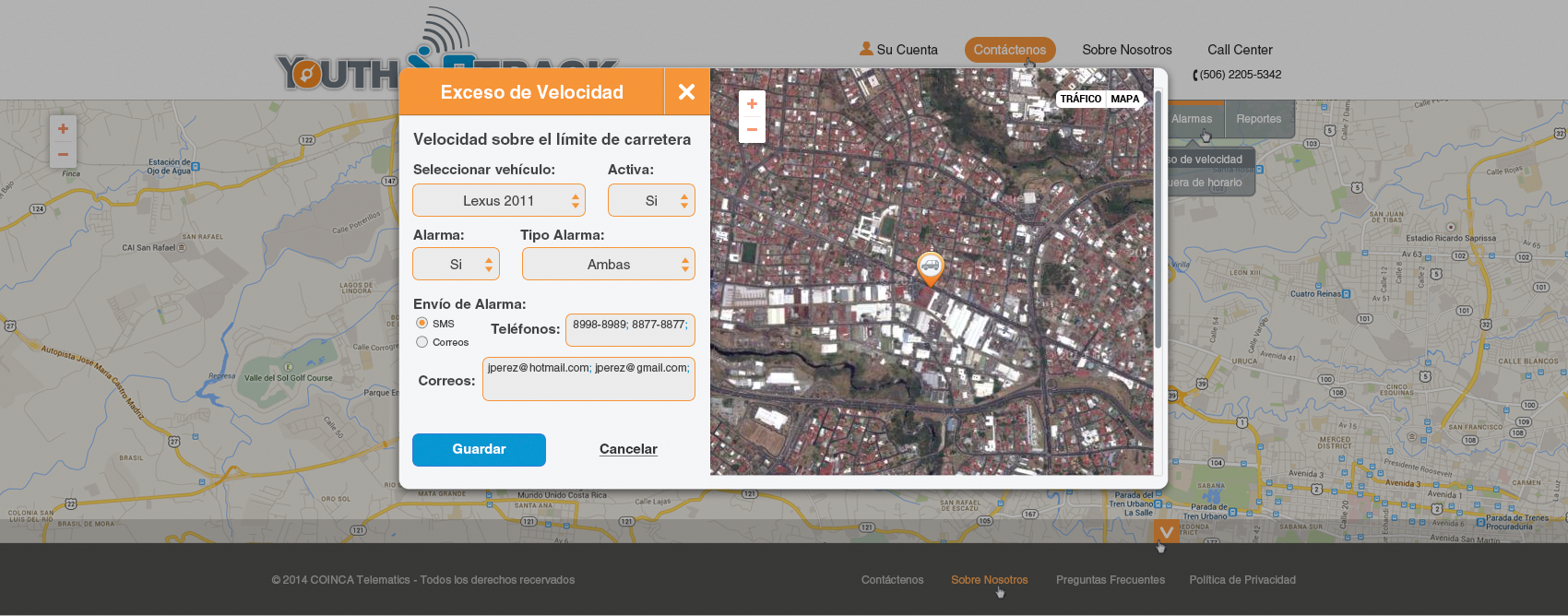Click the Guardar button
Viewport: 1568px width, 616px height.
[479, 449]
